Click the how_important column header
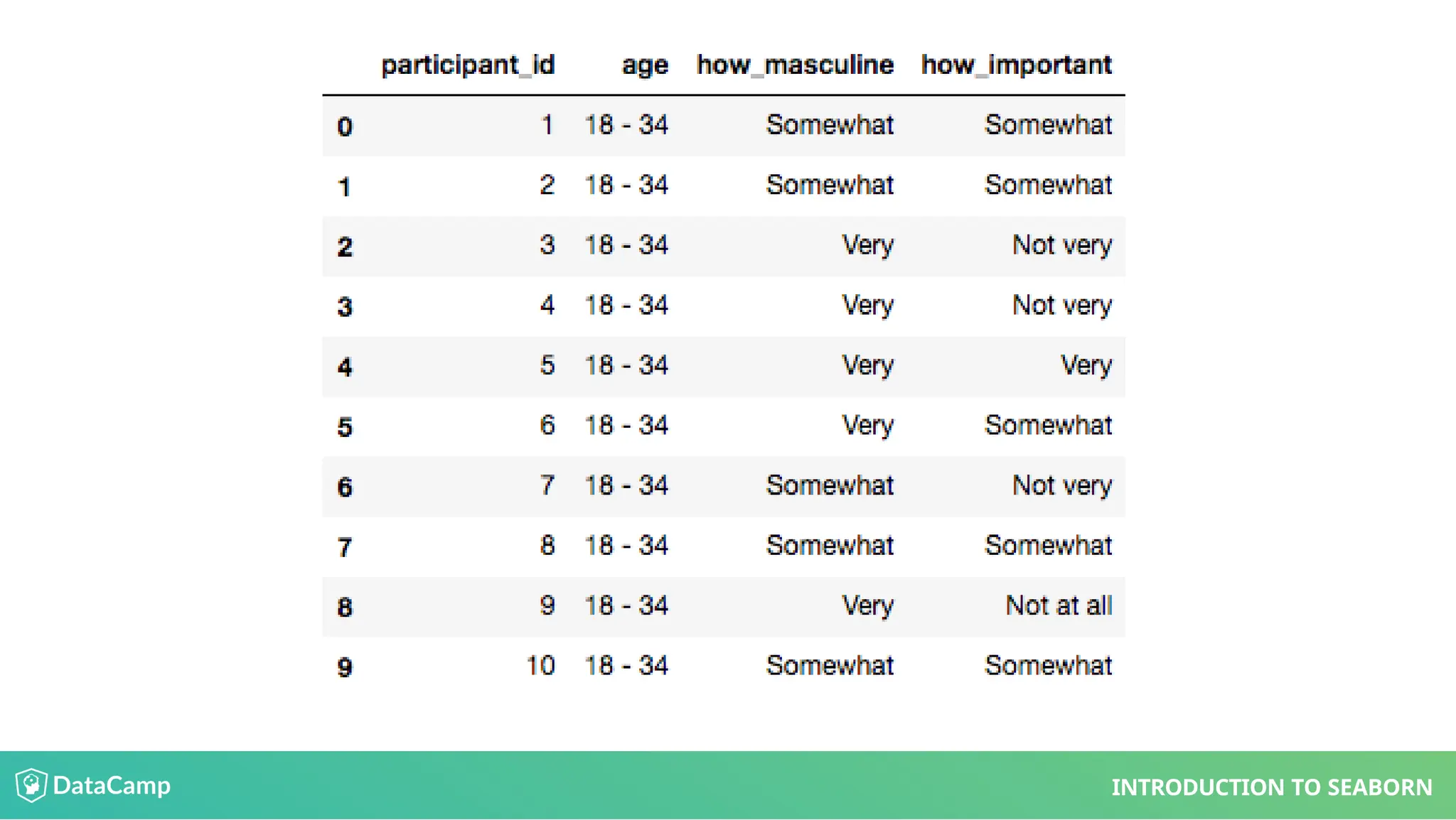Screen dimensions: 1456x820 [1016, 65]
